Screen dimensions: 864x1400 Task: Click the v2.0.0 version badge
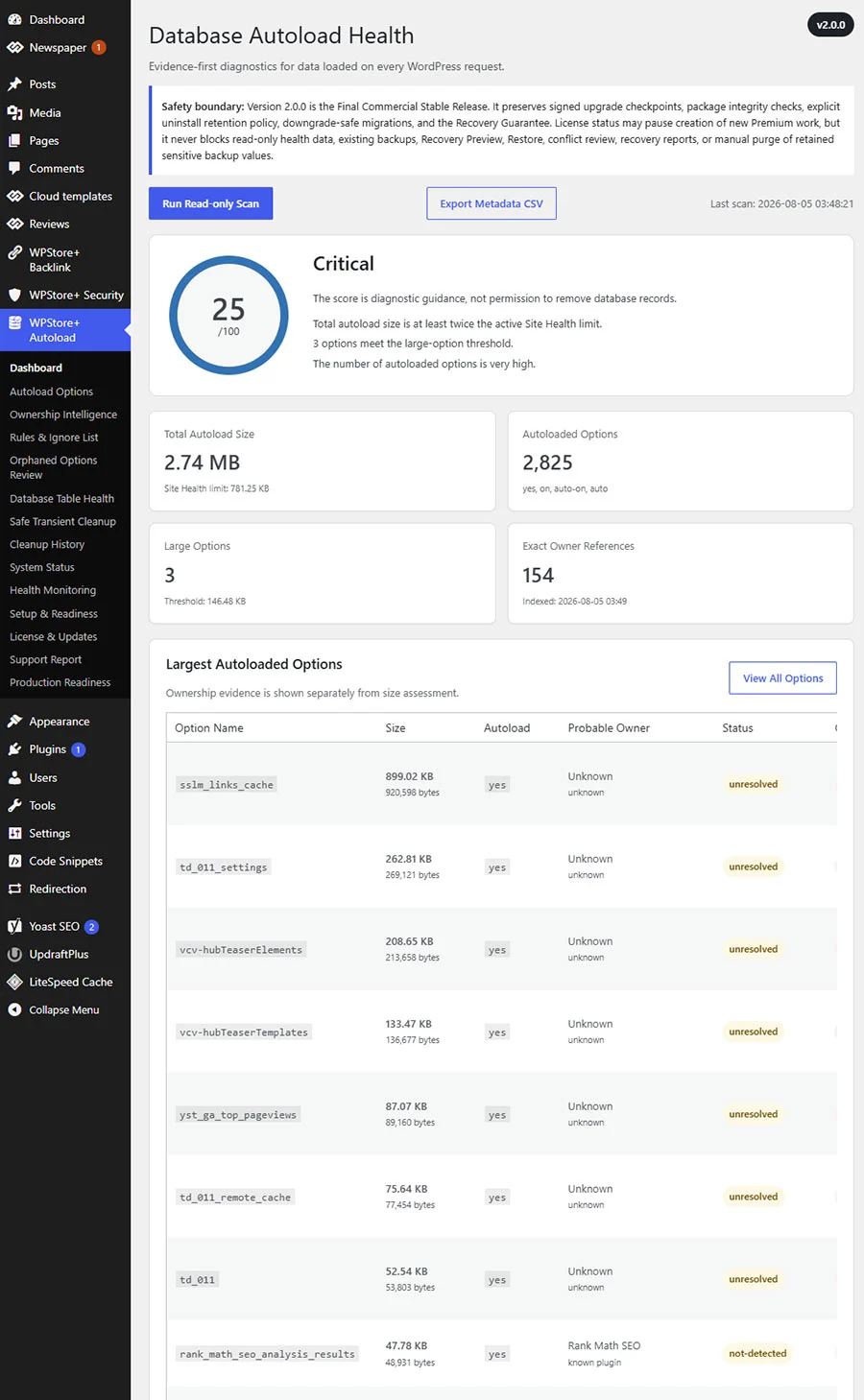pos(830,25)
